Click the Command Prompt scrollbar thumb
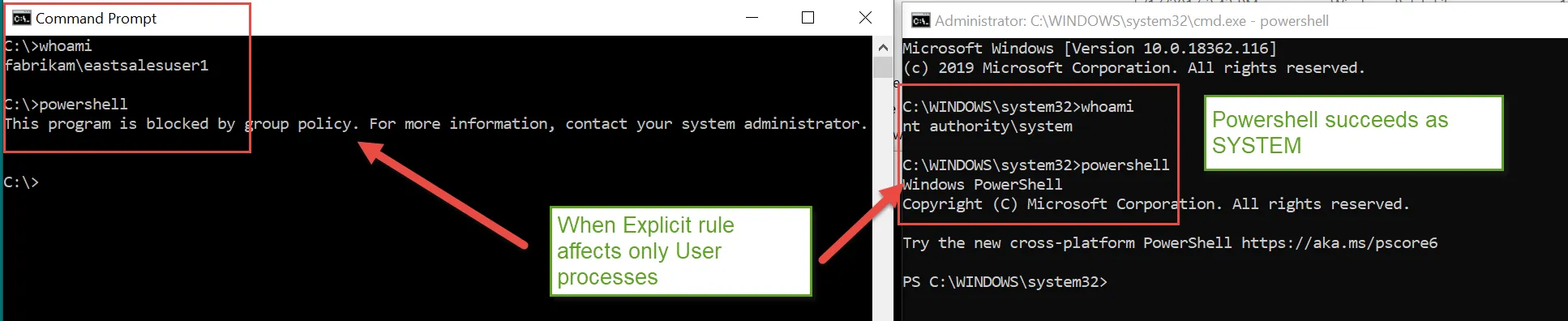The height and width of the screenshot is (321, 1568). click(x=882, y=67)
